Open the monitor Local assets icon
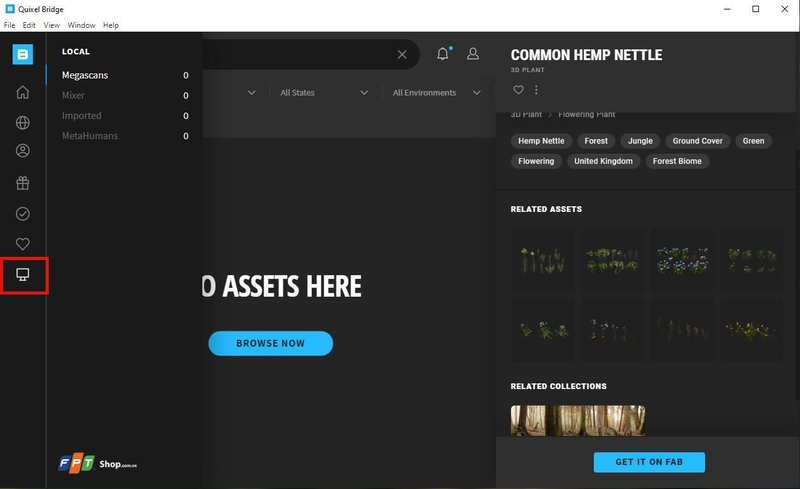This screenshot has width=800, height=489. [22, 275]
